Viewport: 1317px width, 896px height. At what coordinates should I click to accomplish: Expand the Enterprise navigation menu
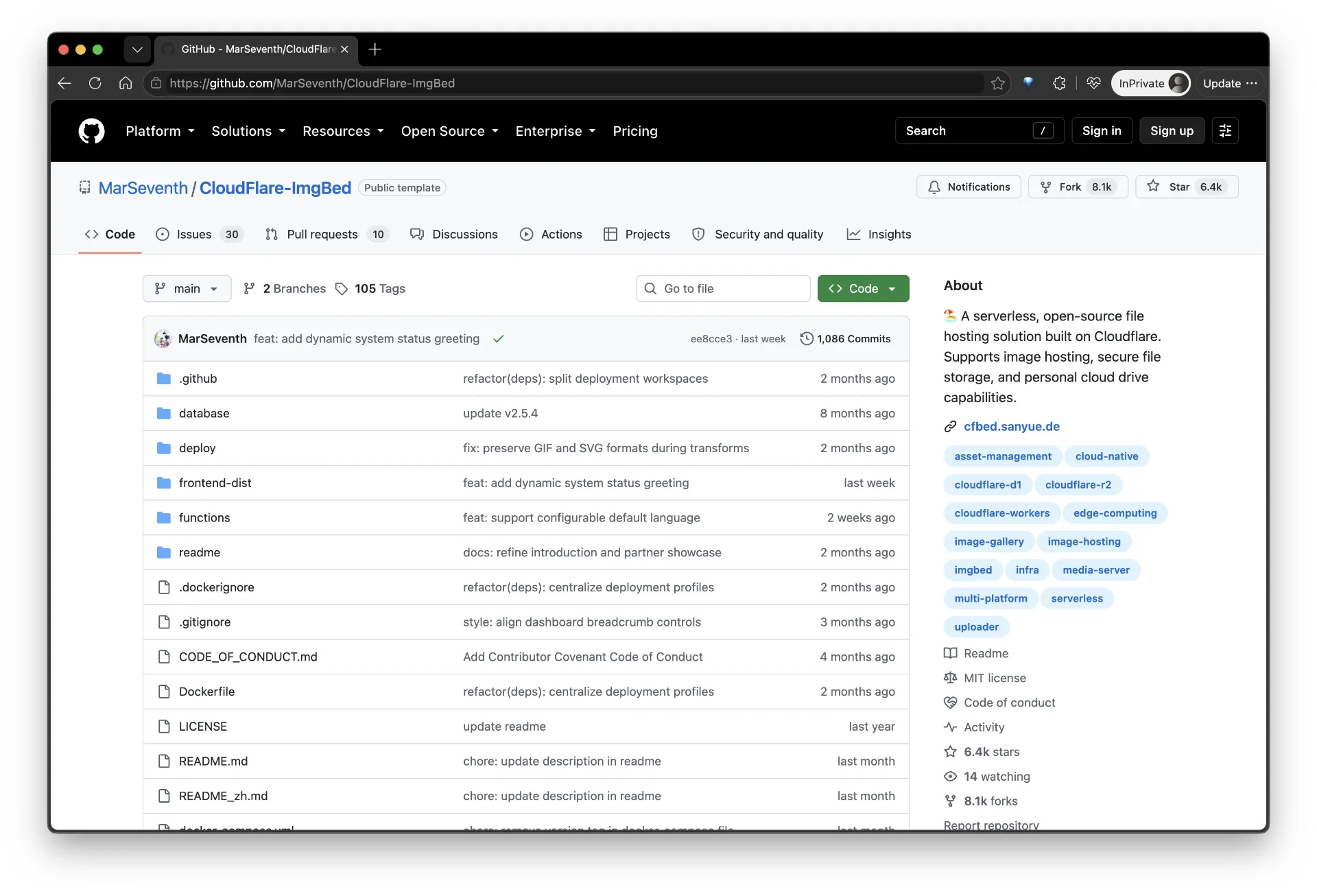(x=556, y=131)
